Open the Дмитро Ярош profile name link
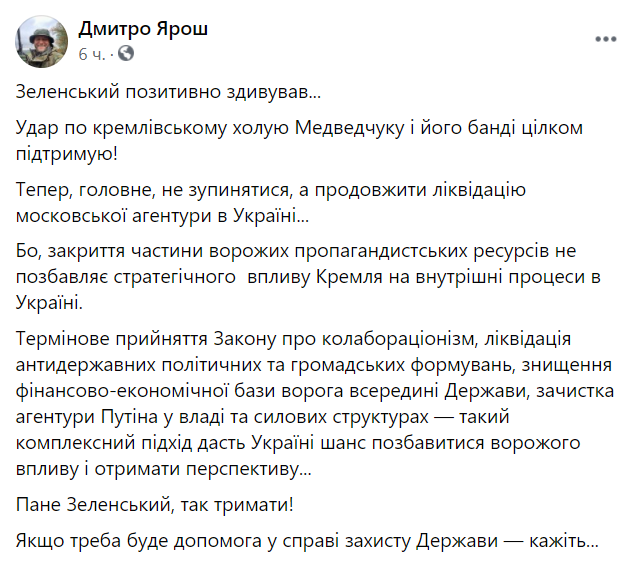This screenshot has width=641, height=568. (x=143, y=29)
